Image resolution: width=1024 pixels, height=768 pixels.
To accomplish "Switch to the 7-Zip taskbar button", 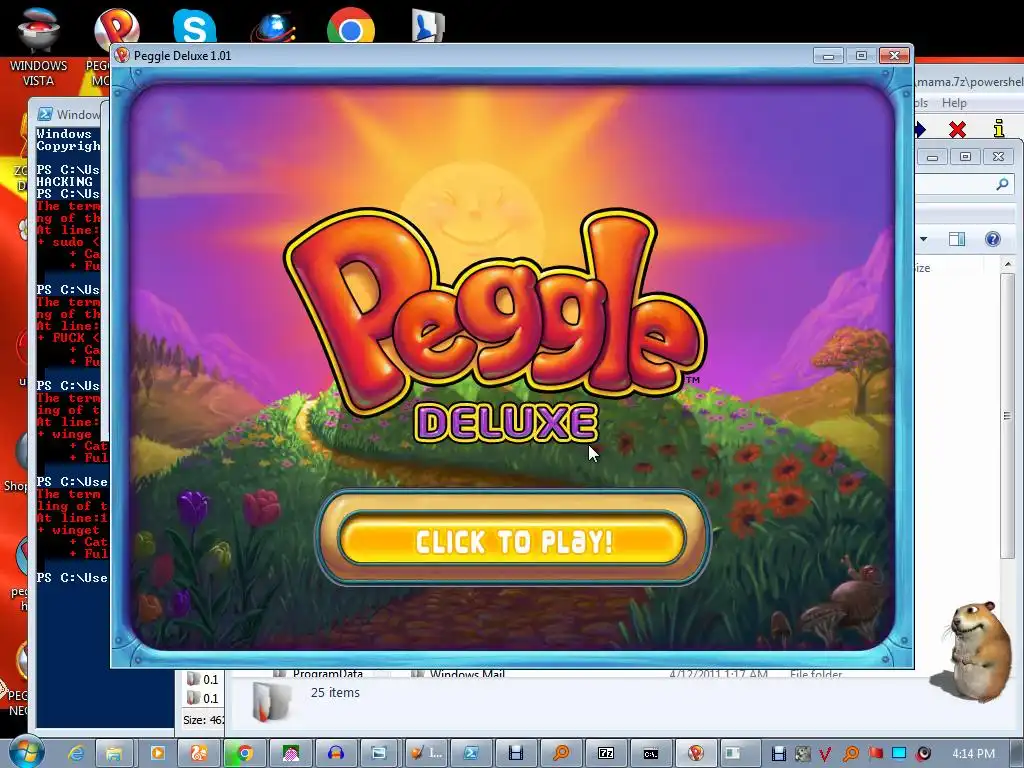I will [x=606, y=753].
